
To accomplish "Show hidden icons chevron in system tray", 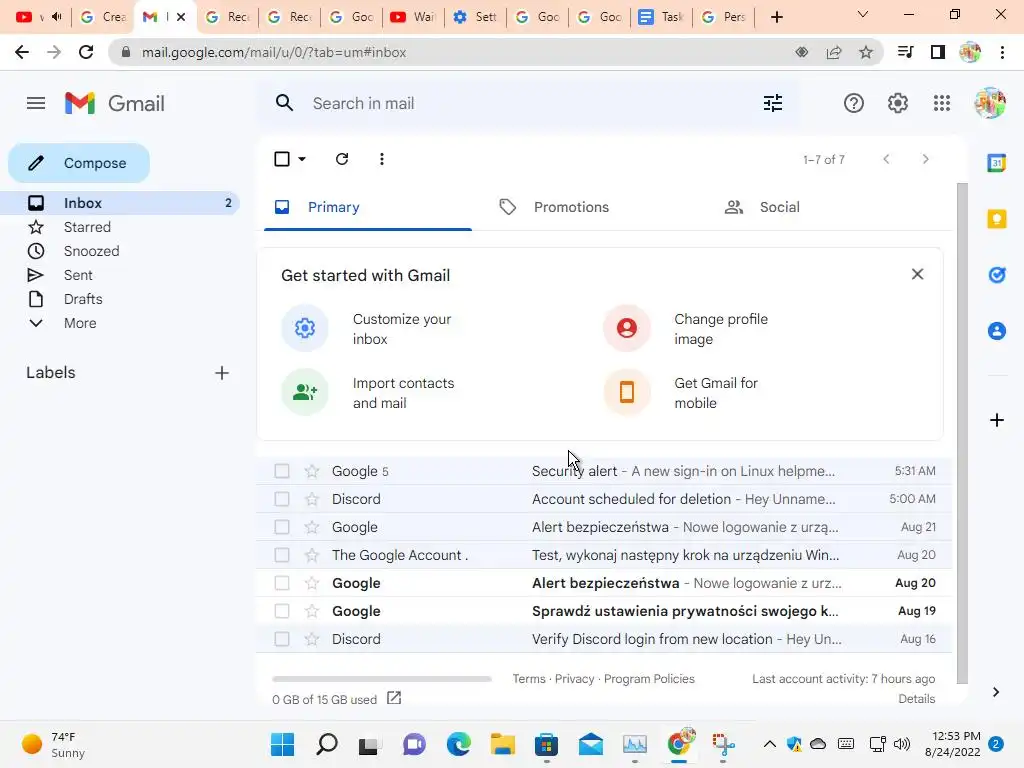I will point(770,744).
